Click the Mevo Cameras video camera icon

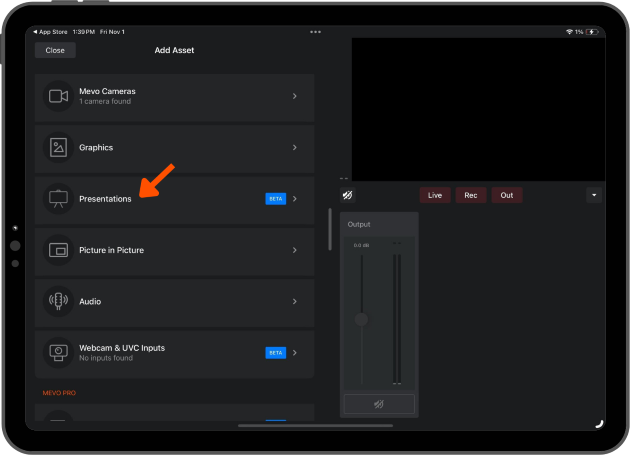coord(58,96)
